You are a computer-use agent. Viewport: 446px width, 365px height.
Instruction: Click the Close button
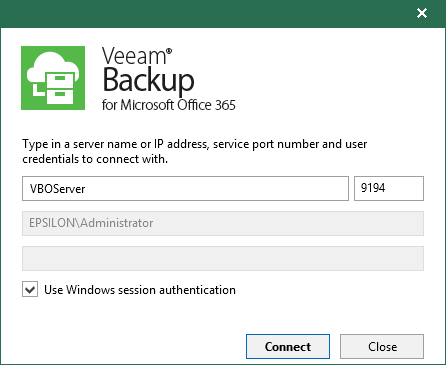click(x=382, y=347)
